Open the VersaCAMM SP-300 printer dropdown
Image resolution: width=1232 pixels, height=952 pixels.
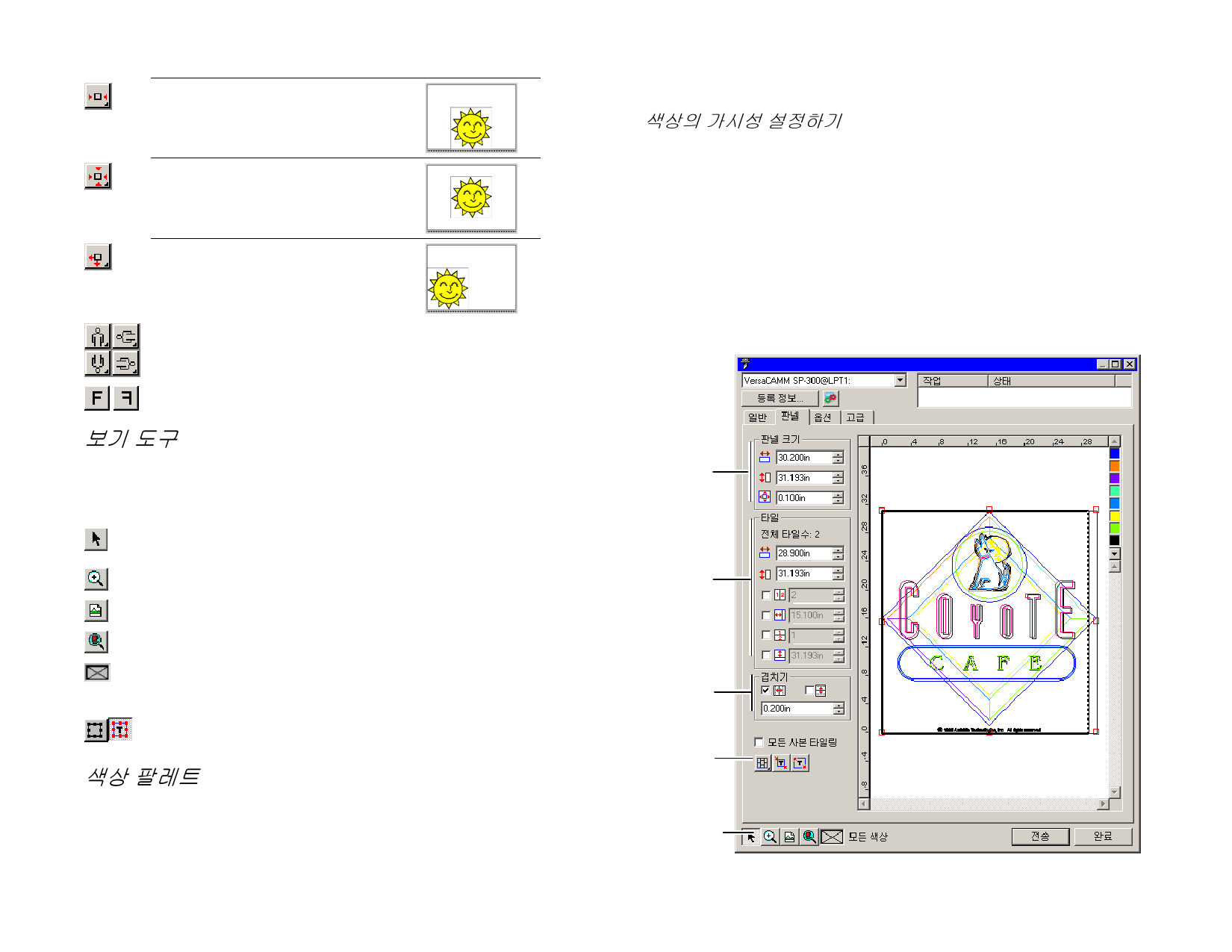click(x=900, y=380)
